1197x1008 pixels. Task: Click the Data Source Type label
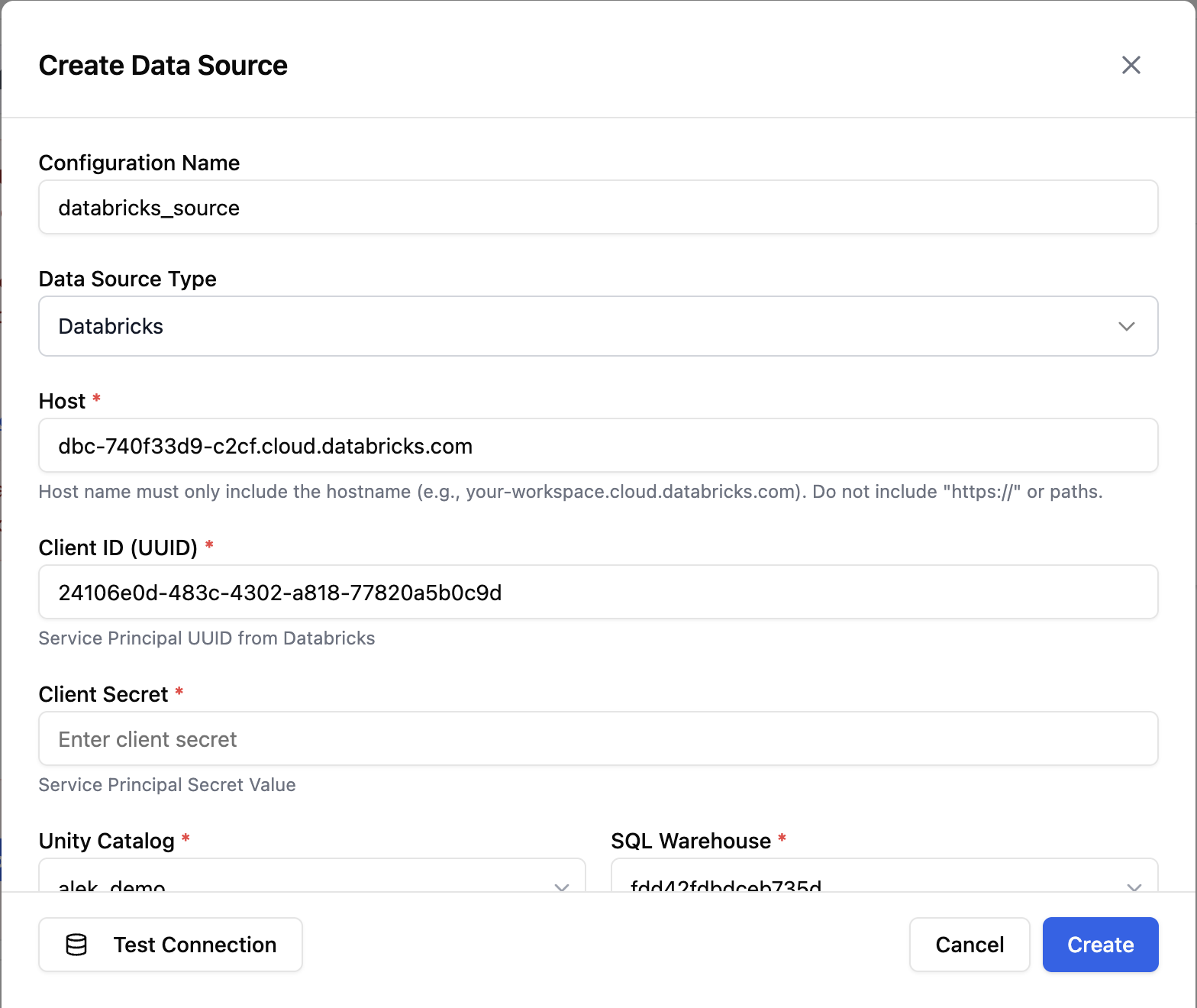127,279
